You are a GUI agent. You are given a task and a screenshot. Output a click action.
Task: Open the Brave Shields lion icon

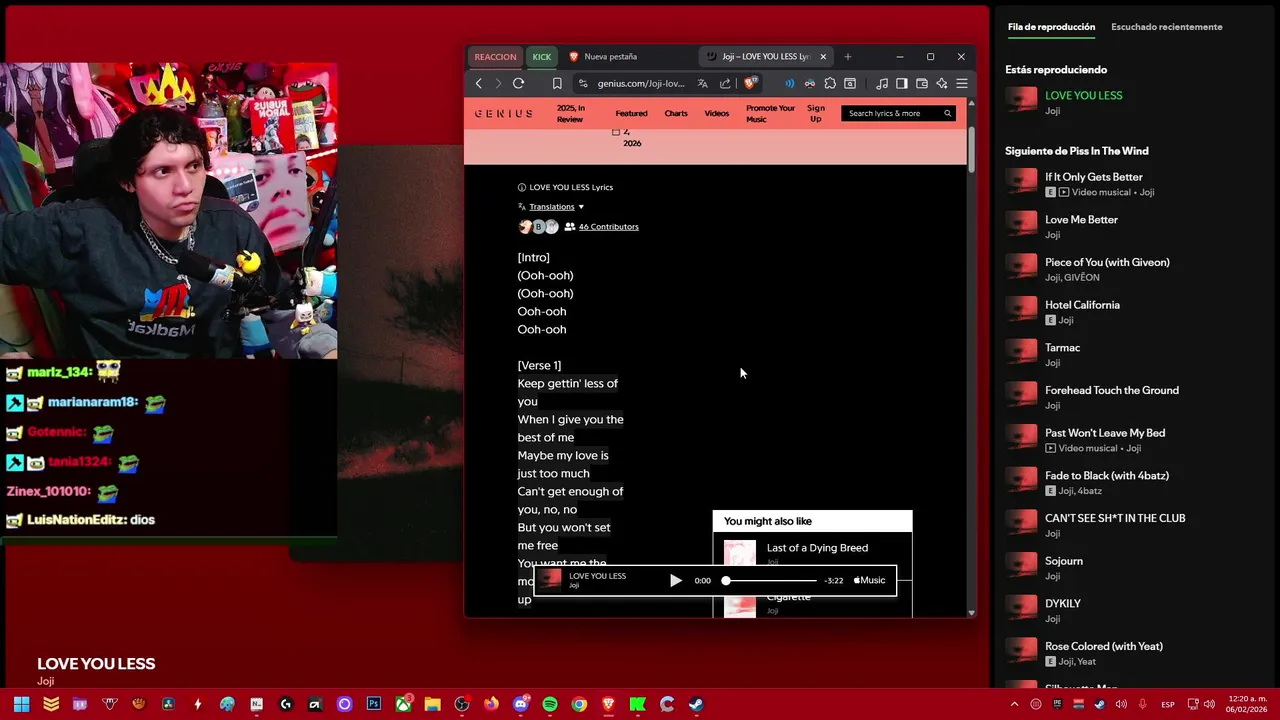click(750, 84)
